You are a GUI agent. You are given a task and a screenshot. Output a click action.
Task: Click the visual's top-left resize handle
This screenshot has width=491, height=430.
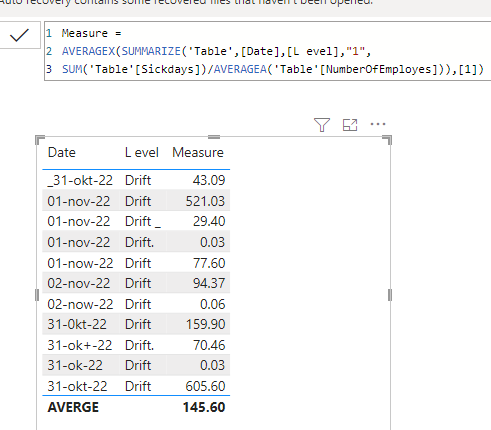(x=40, y=140)
